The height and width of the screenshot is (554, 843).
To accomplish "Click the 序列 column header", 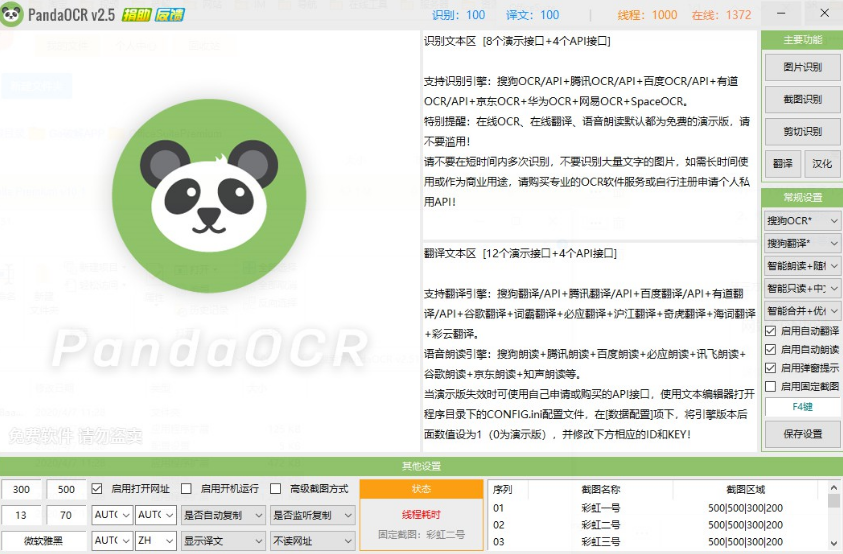I will pyautogui.click(x=503, y=489).
